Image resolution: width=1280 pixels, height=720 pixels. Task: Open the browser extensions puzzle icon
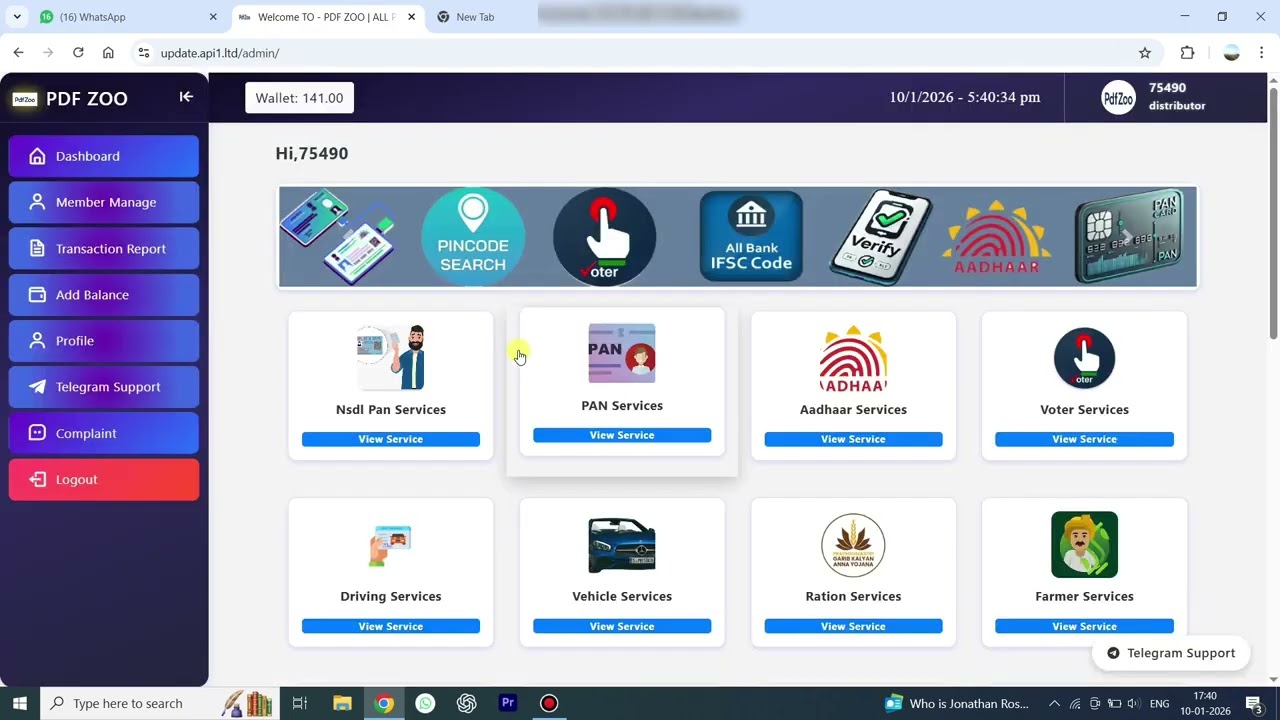[x=1188, y=53]
